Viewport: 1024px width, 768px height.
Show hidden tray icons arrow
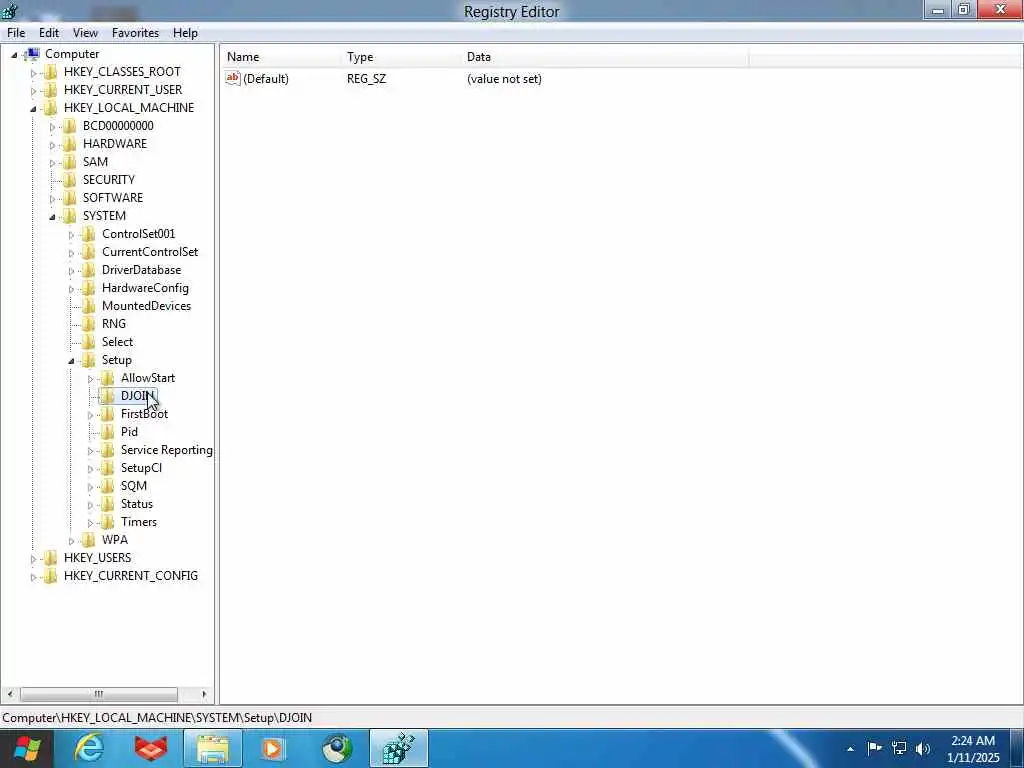pyautogui.click(x=850, y=749)
